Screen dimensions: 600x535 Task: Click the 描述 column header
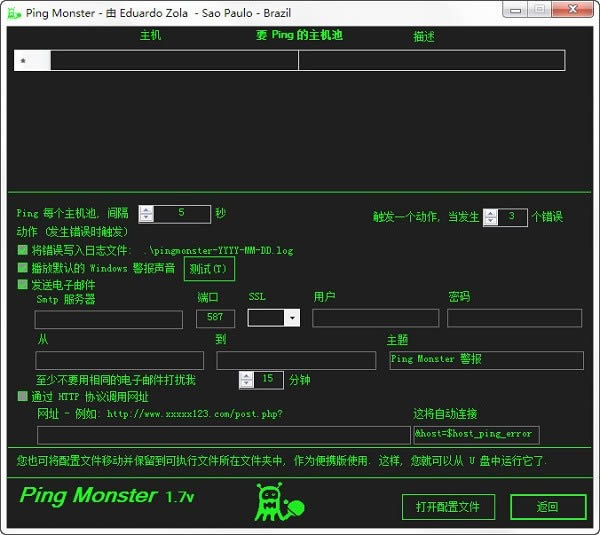pyautogui.click(x=424, y=37)
